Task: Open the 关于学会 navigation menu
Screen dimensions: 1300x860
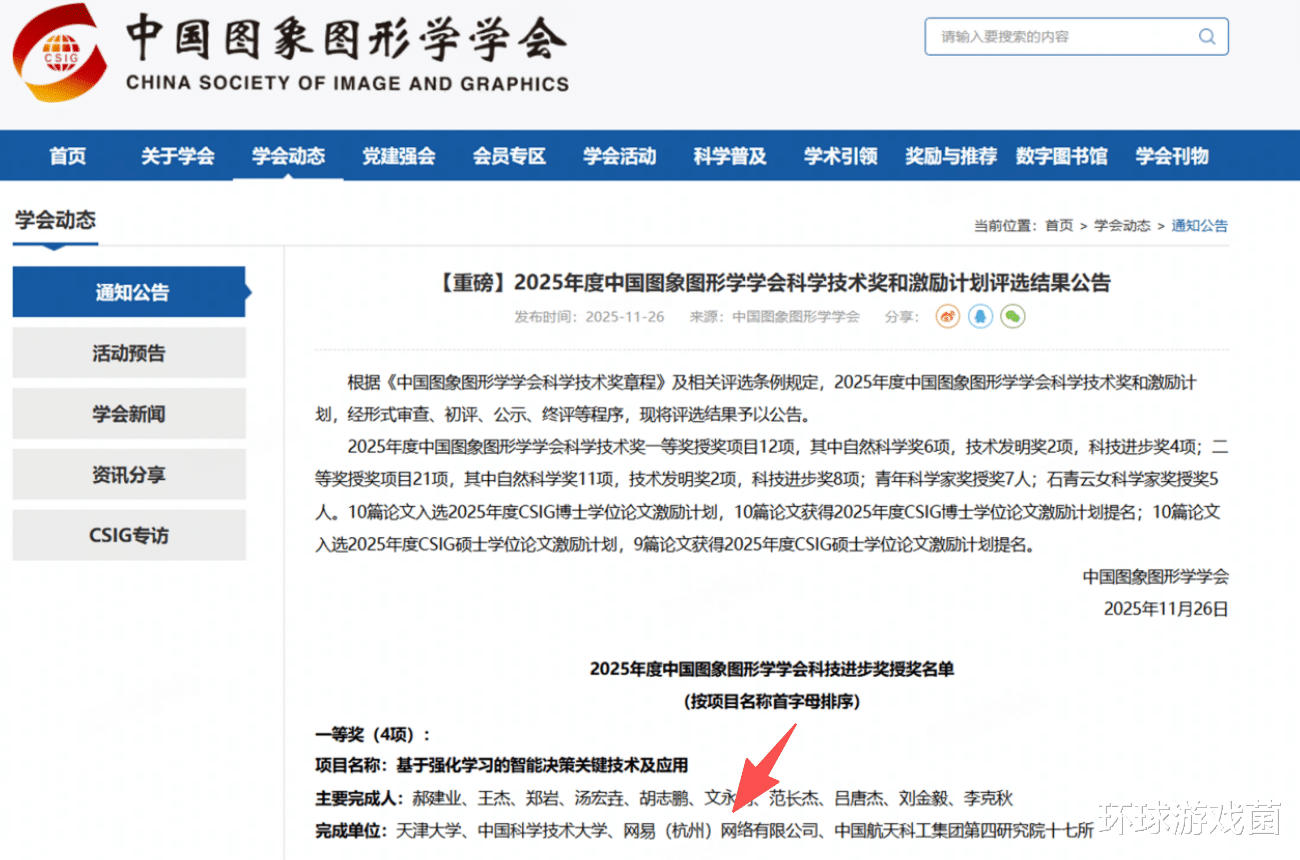Action: pos(178,156)
